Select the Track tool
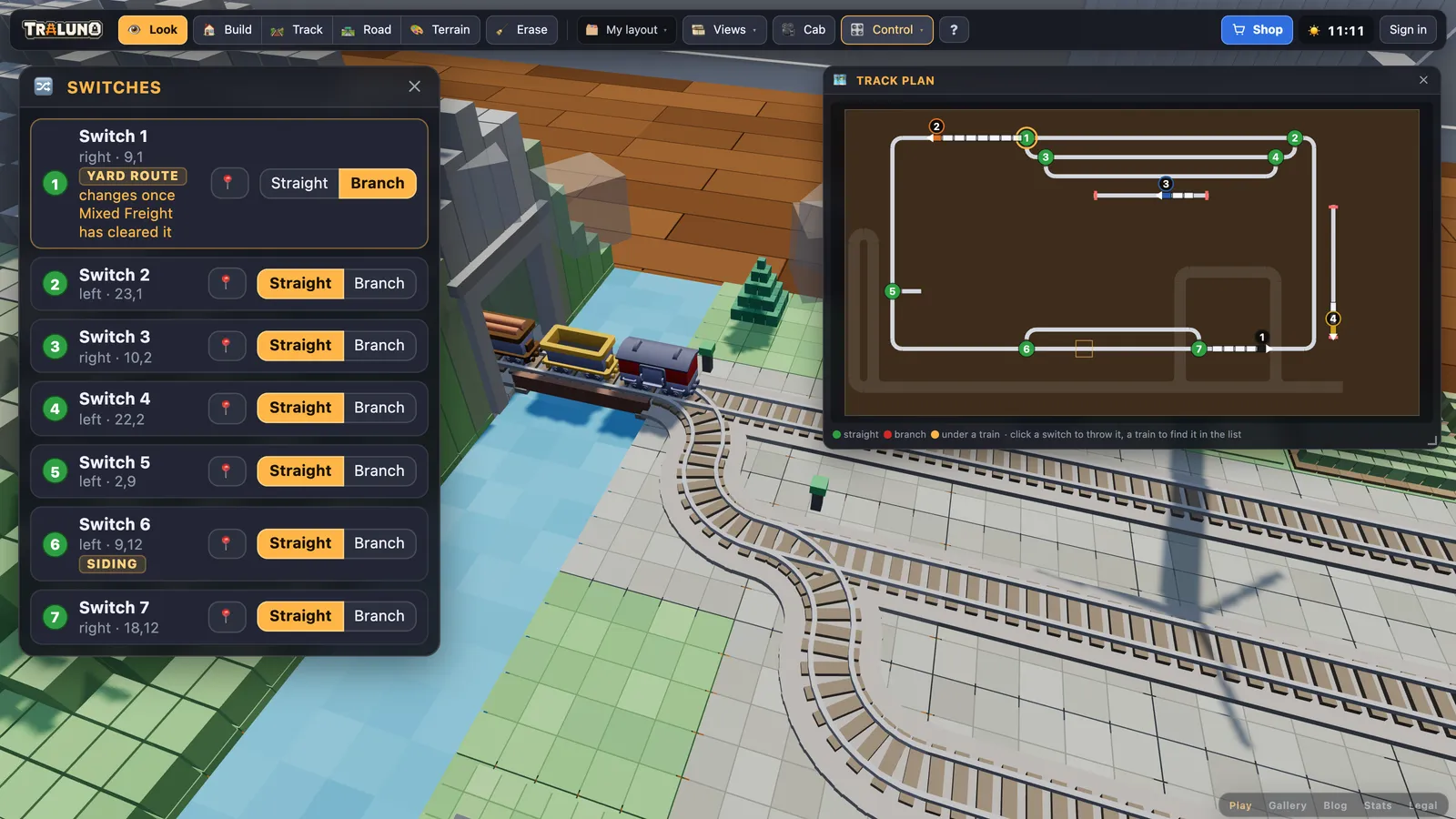The width and height of the screenshot is (1456, 819). pyautogui.click(x=298, y=30)
